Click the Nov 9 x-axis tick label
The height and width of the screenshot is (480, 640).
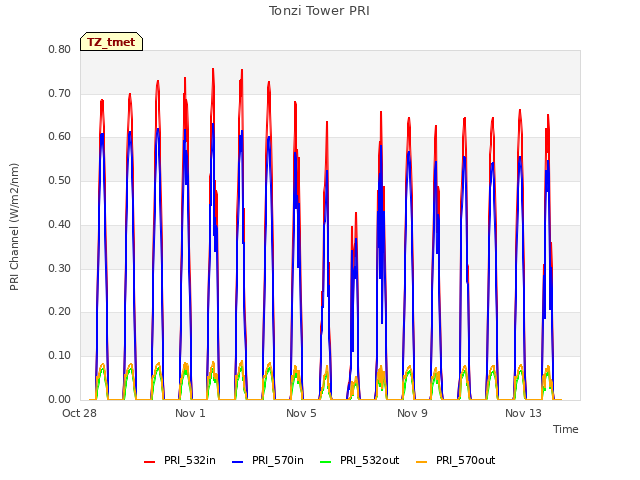point(412,413)
